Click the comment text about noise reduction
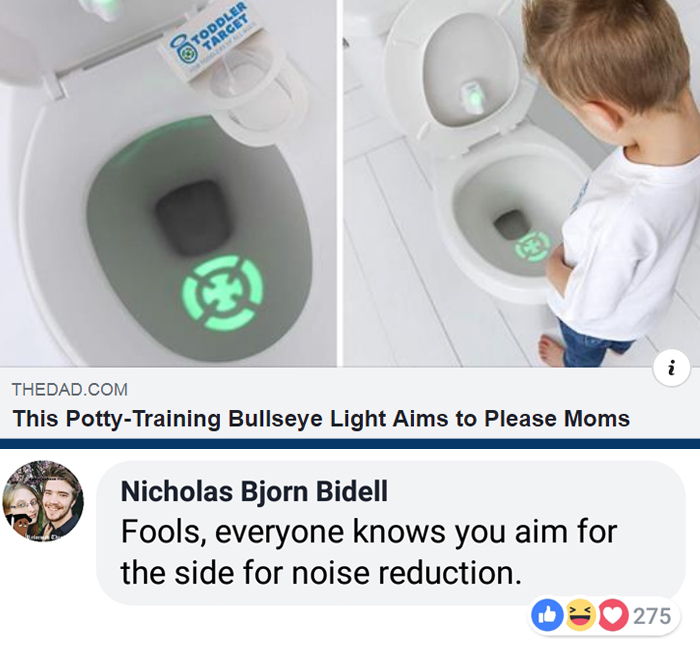Viewport: 700px width, 646px height. [369, 552]
